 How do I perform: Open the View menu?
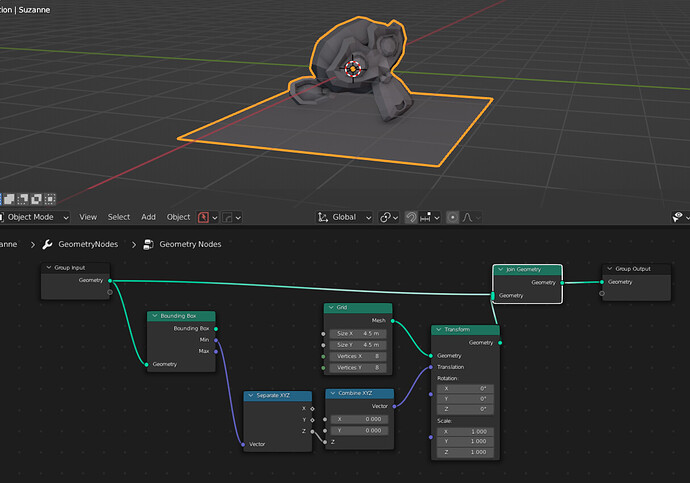pos(88,217)
